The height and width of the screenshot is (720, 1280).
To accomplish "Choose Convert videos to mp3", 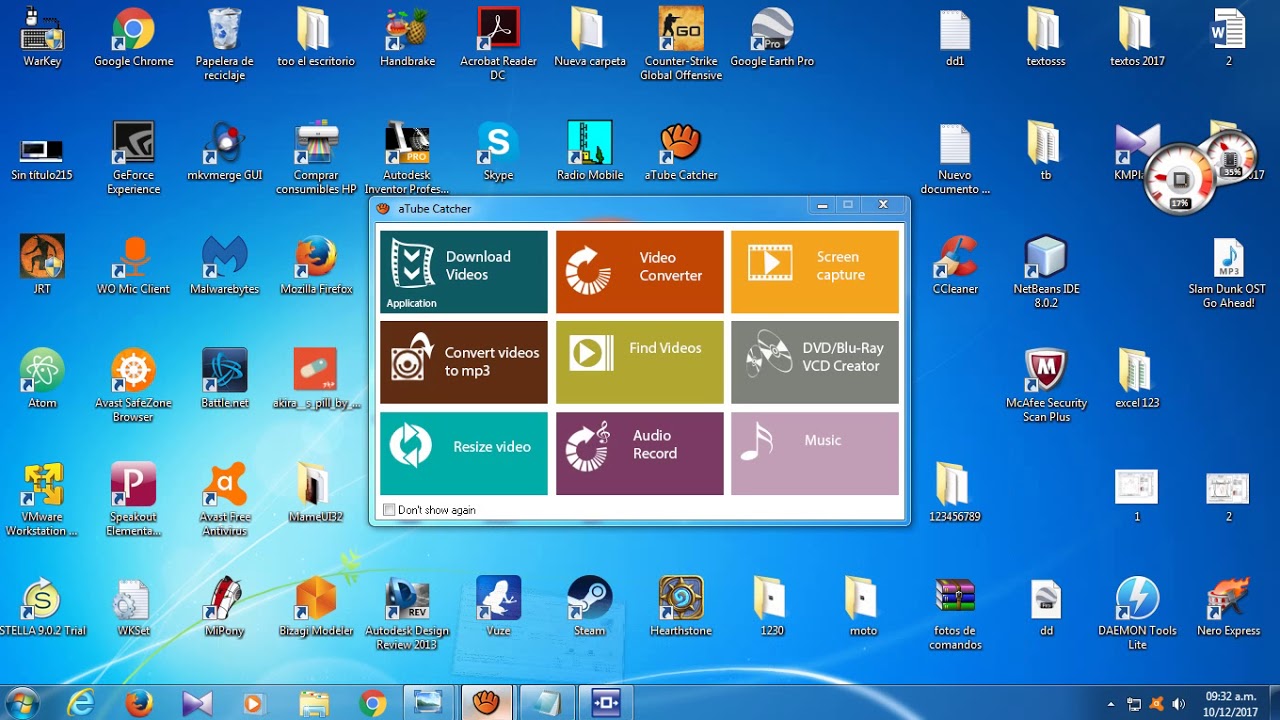I will pyautogui.click(x=464, y=362).
